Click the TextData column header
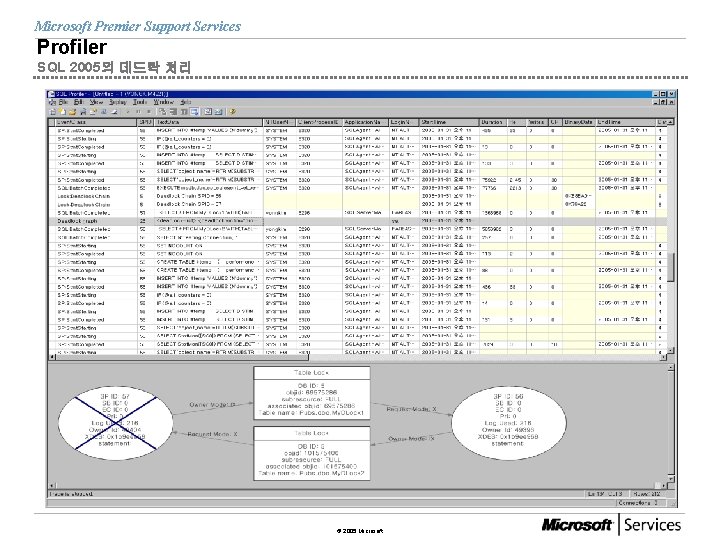Screen dimensions: 720x540 pyautogui.click(x=208, y=122)
